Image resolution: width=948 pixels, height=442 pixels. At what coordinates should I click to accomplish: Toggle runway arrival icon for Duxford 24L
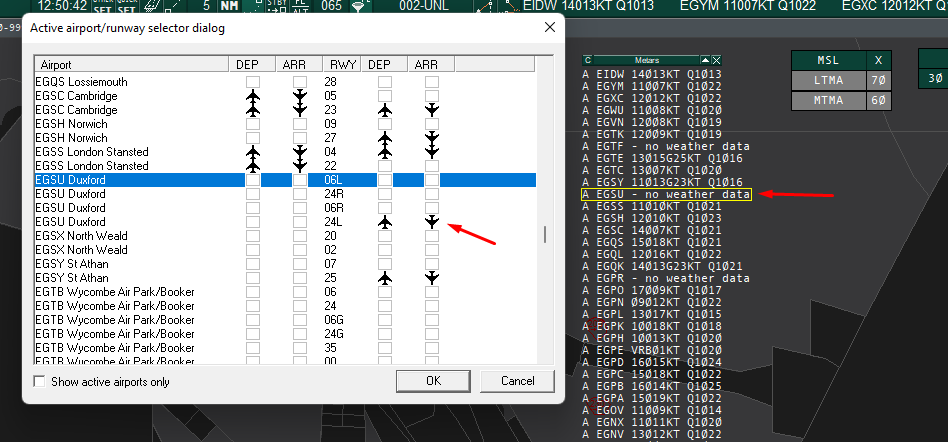[x=431, y=222]
